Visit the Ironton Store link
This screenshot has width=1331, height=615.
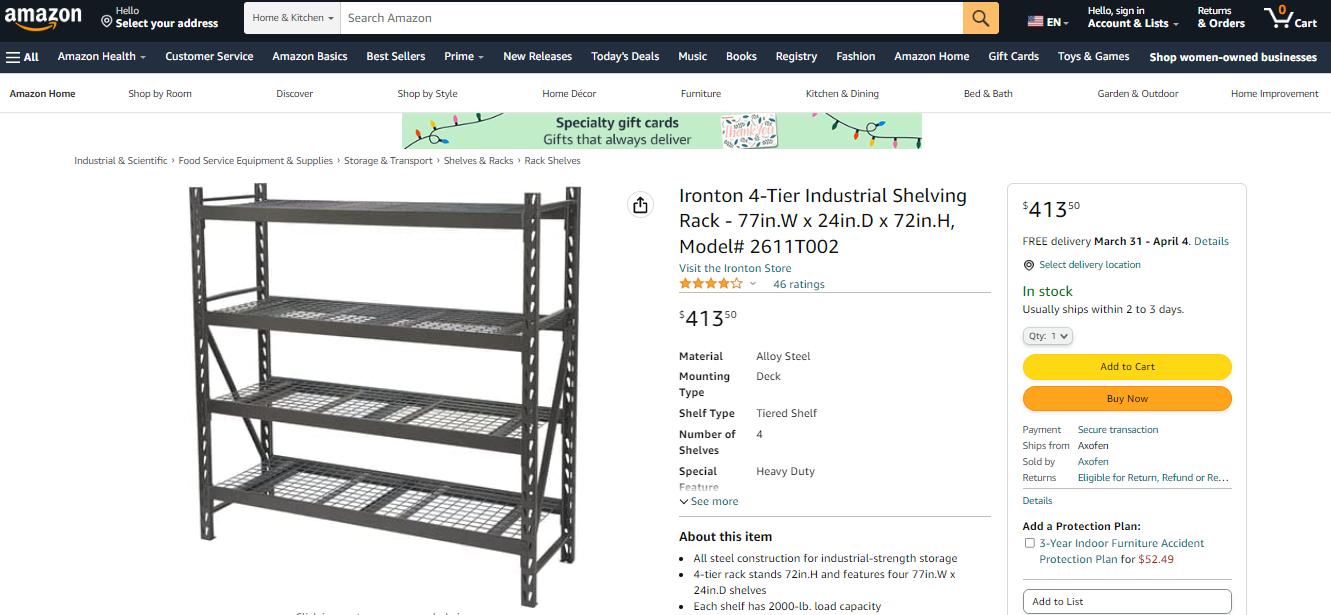point(735,268)
